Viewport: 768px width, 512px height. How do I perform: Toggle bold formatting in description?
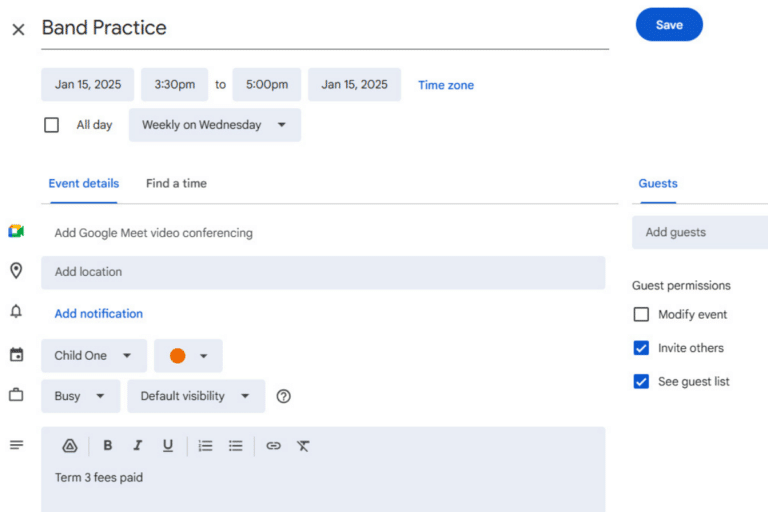pos(108,446)
